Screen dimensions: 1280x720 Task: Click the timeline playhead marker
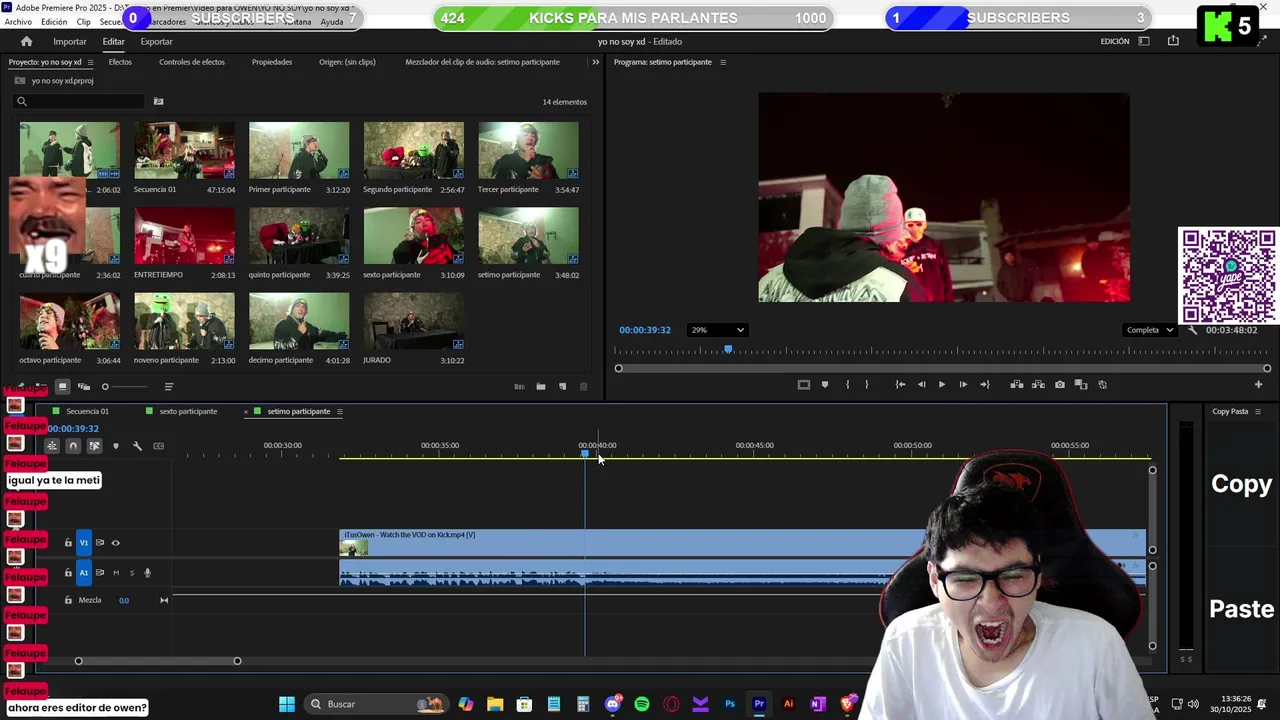[585, 455]
